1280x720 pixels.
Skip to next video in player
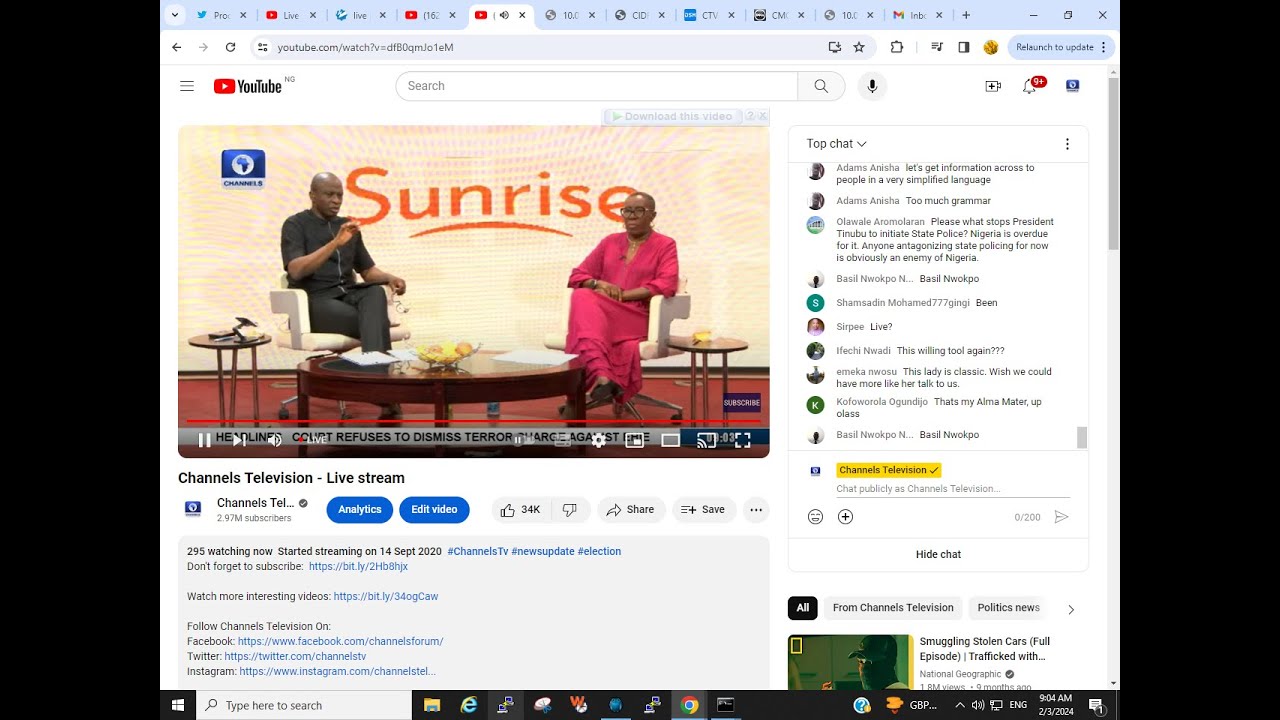point(239,440)
